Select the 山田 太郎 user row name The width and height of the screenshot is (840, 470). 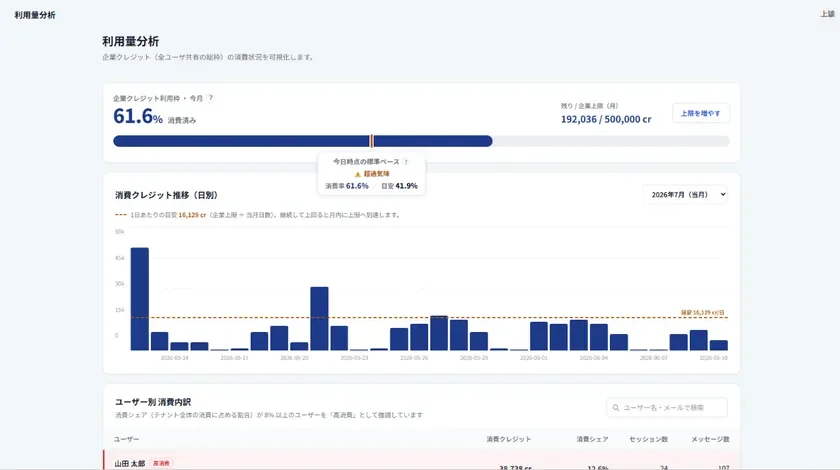tap(130, 464)
